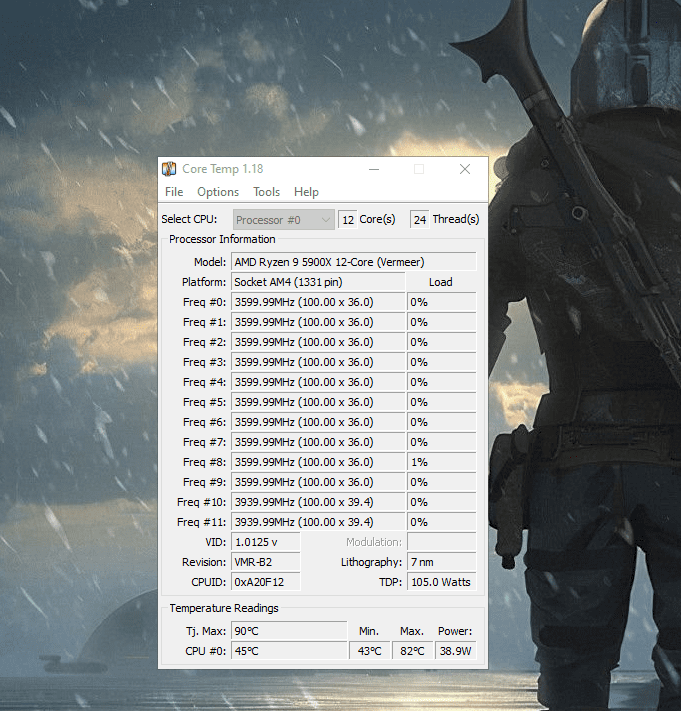Click the Tj. Max value 90°C
Viewport: 681px width, 711px height.
pyautogui.click(x=289, y=631)
